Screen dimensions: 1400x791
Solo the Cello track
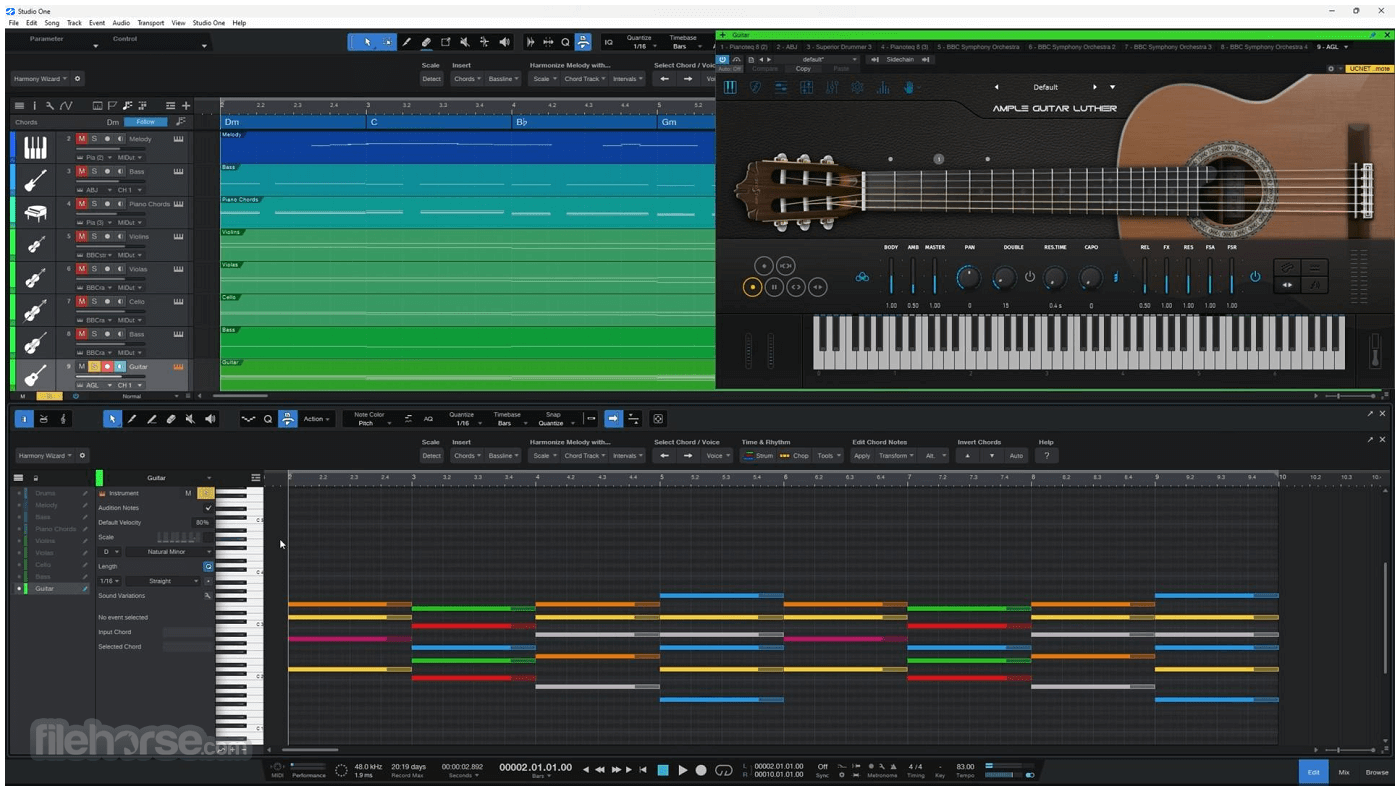click(94, 302)
